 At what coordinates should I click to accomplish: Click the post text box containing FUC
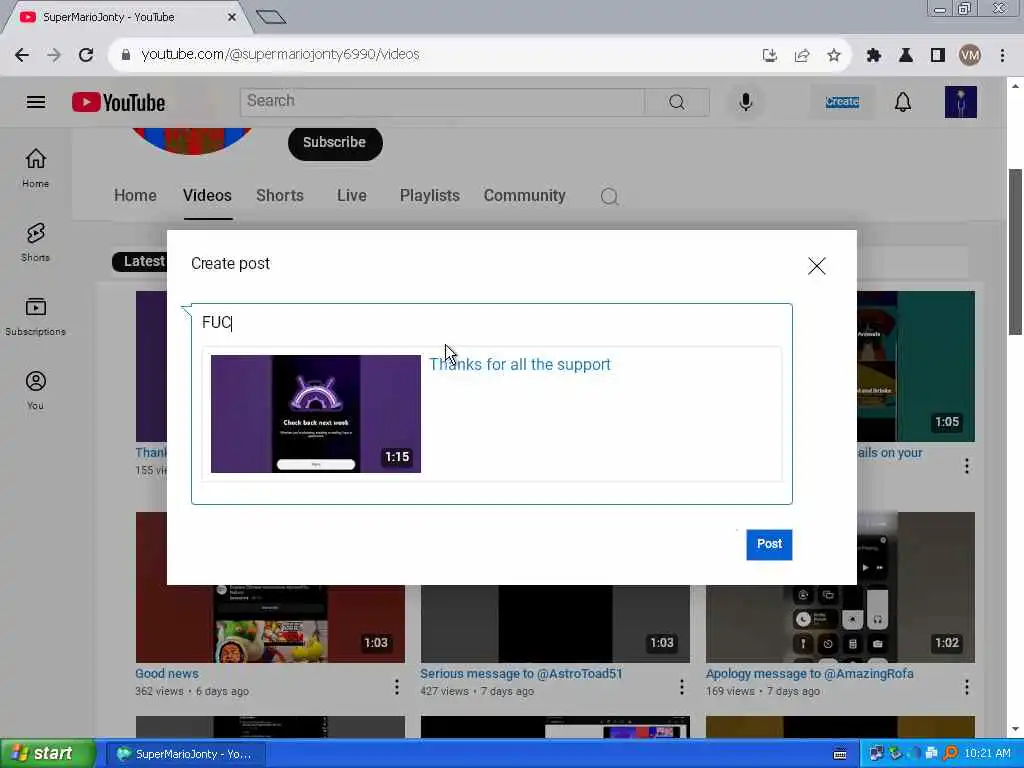click(492, 322)
